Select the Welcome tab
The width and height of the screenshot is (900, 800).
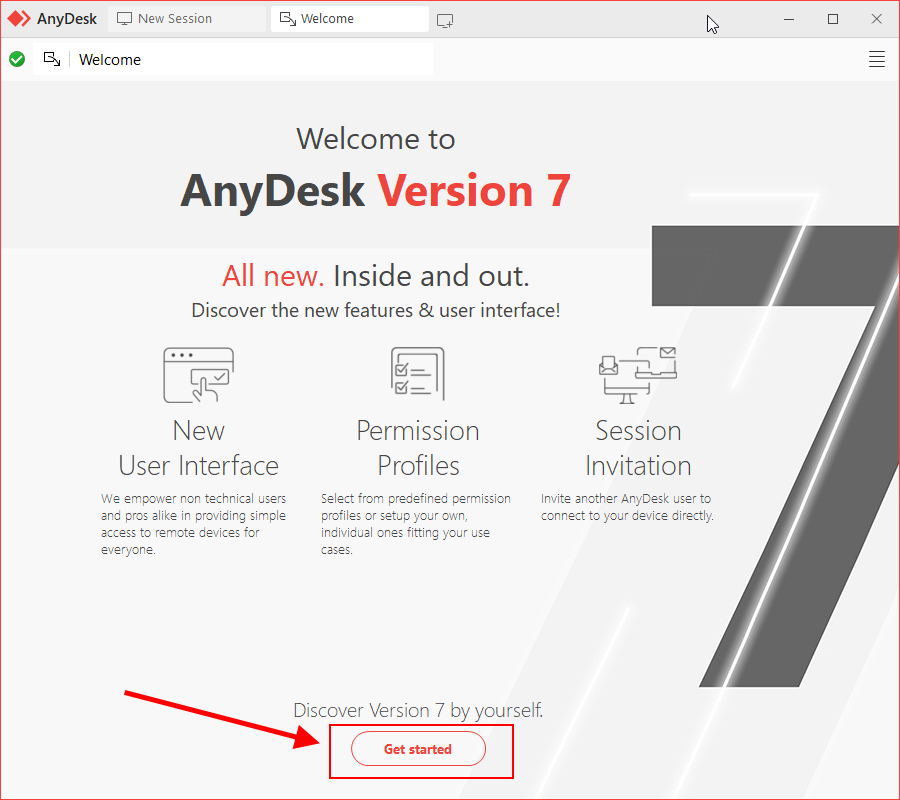click(x=350, y=19)
